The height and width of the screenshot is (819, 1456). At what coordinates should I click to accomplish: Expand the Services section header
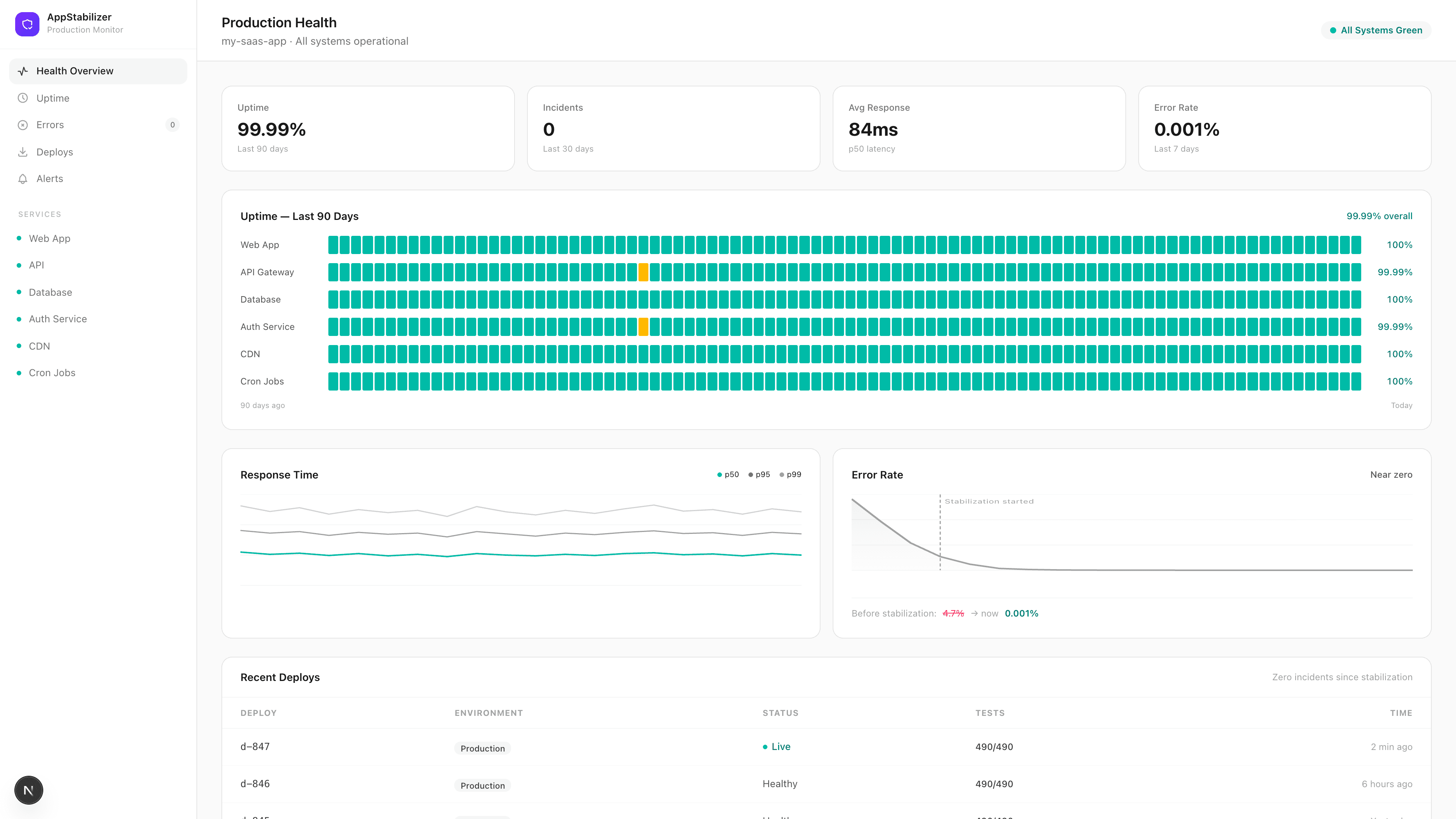[x=39, y=214]
